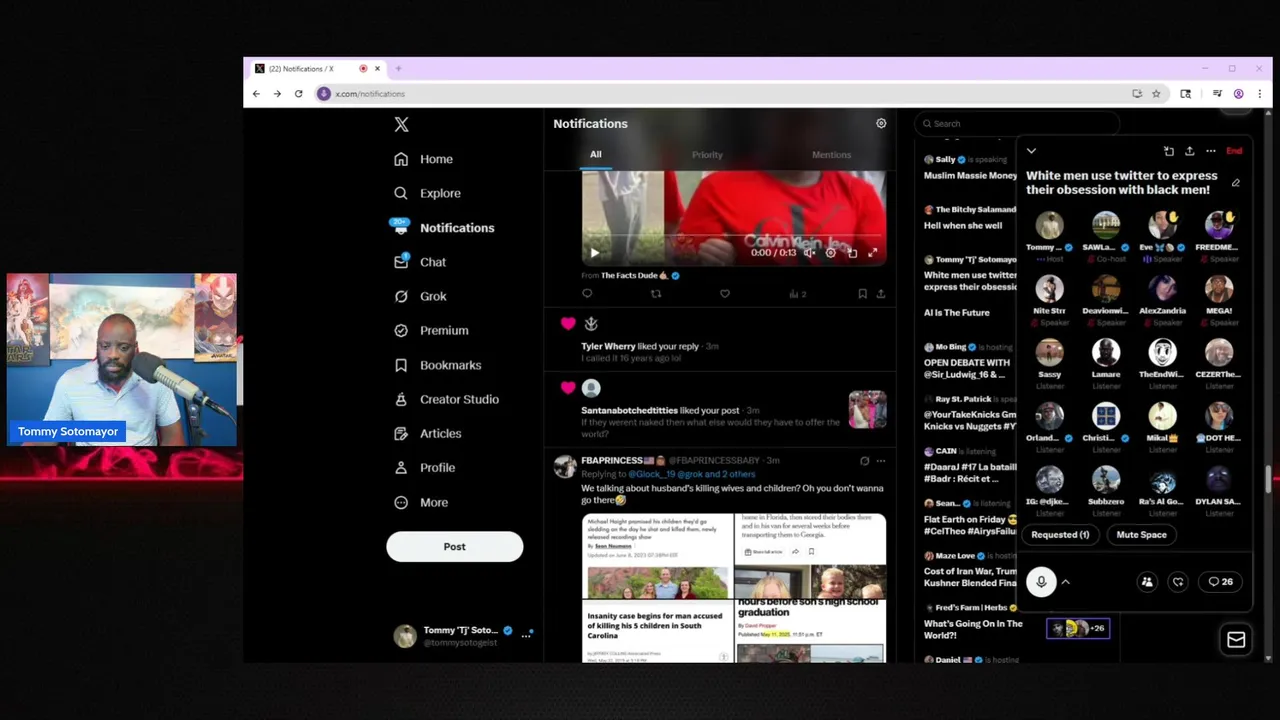The height and width of the screenshot is (720, 1280).
Task: Open video player settings gear
Action: click(x=830, y=253)
